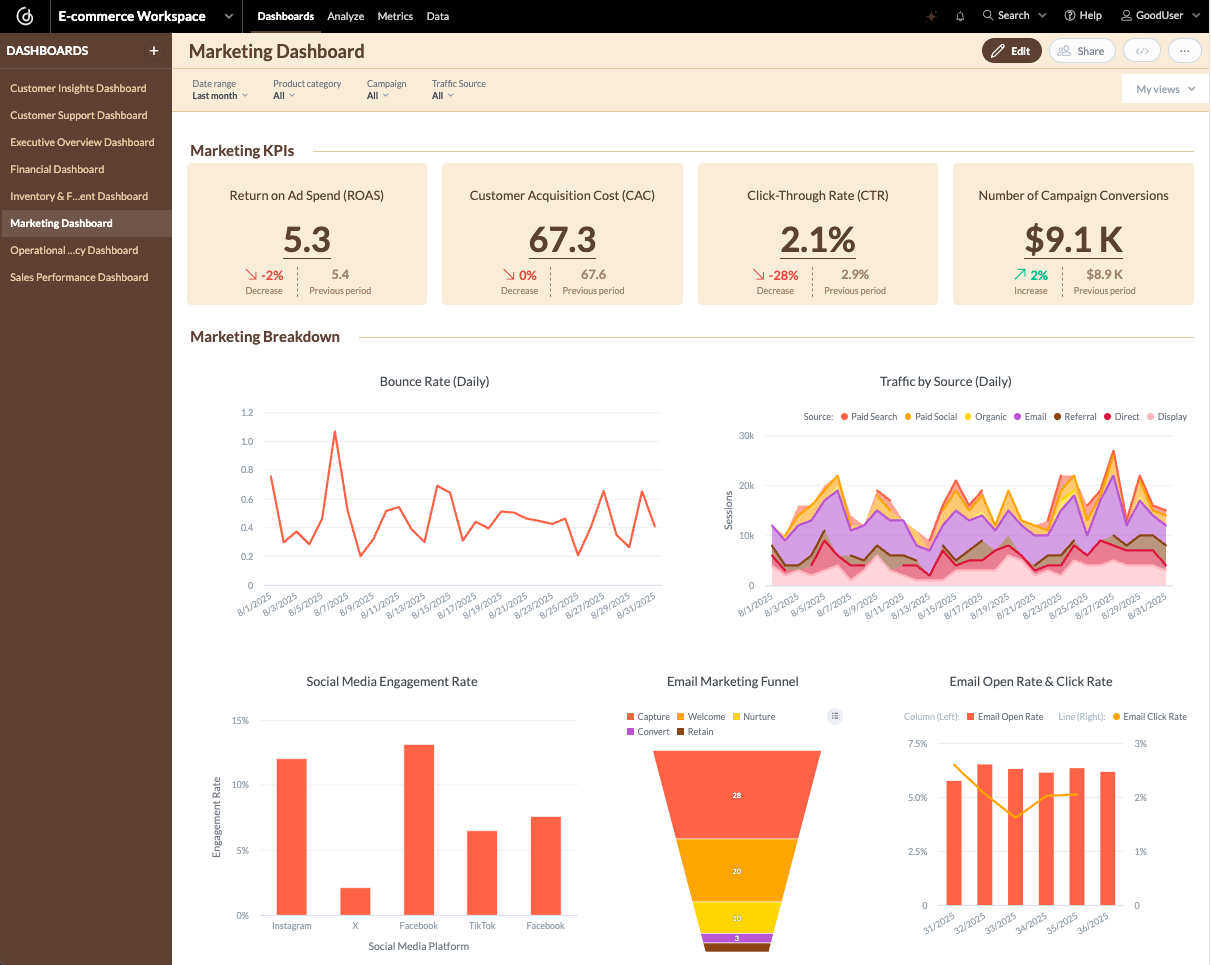Expand the Product category filter
Screen dimensions: 1211x965
point(283,96)
